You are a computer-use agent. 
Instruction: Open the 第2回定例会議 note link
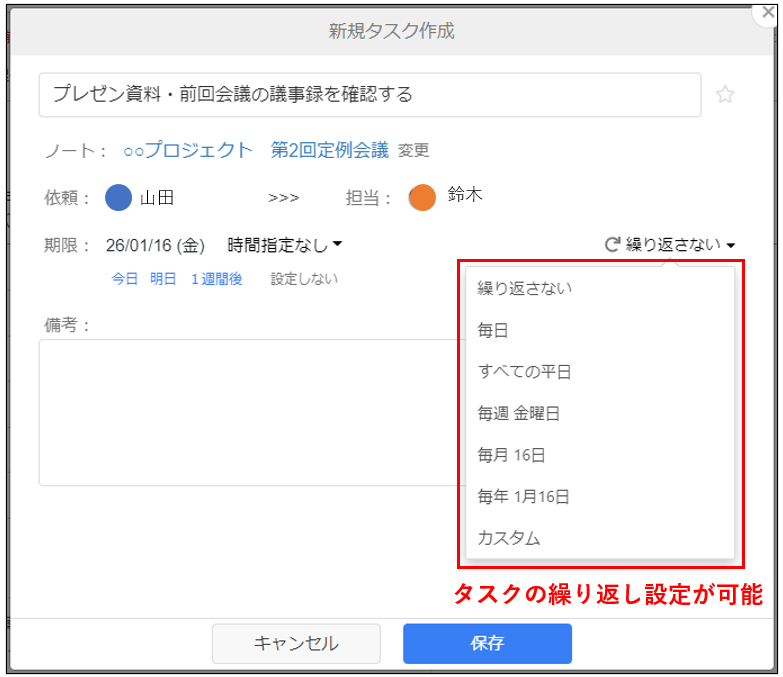(x=330, y=150)
